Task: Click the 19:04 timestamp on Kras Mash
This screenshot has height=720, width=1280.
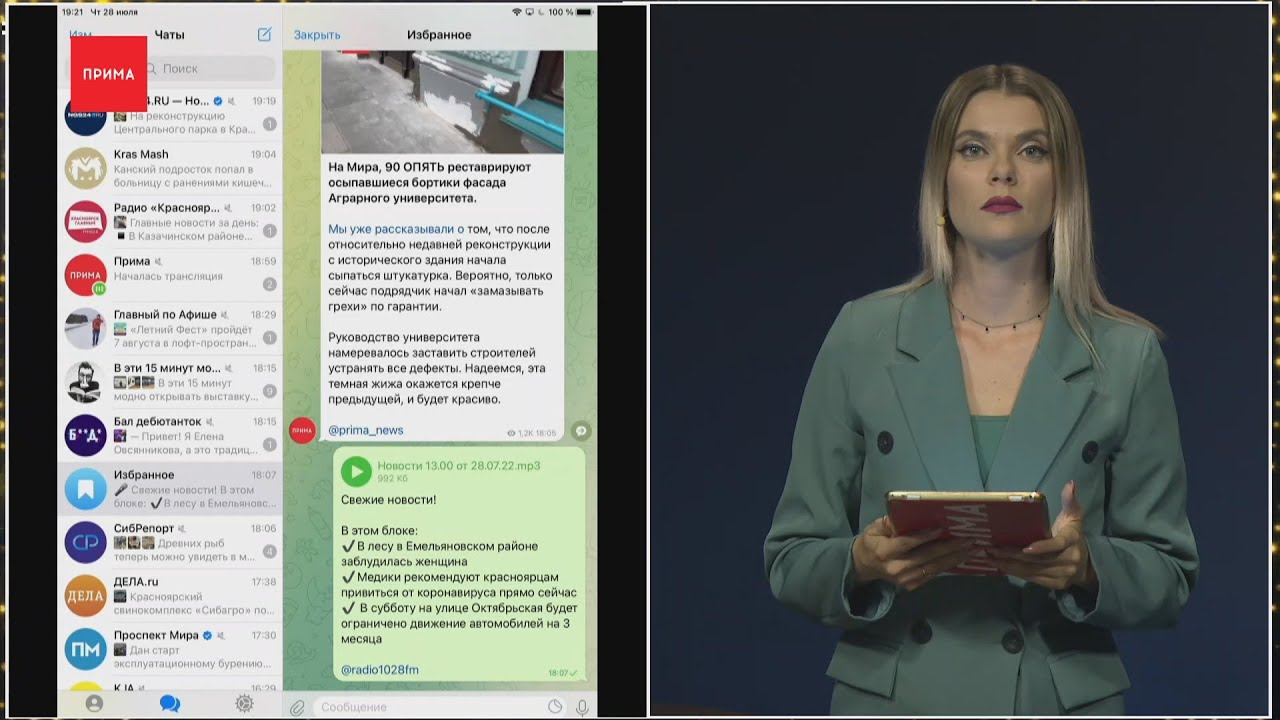Action: coord(263,155)
